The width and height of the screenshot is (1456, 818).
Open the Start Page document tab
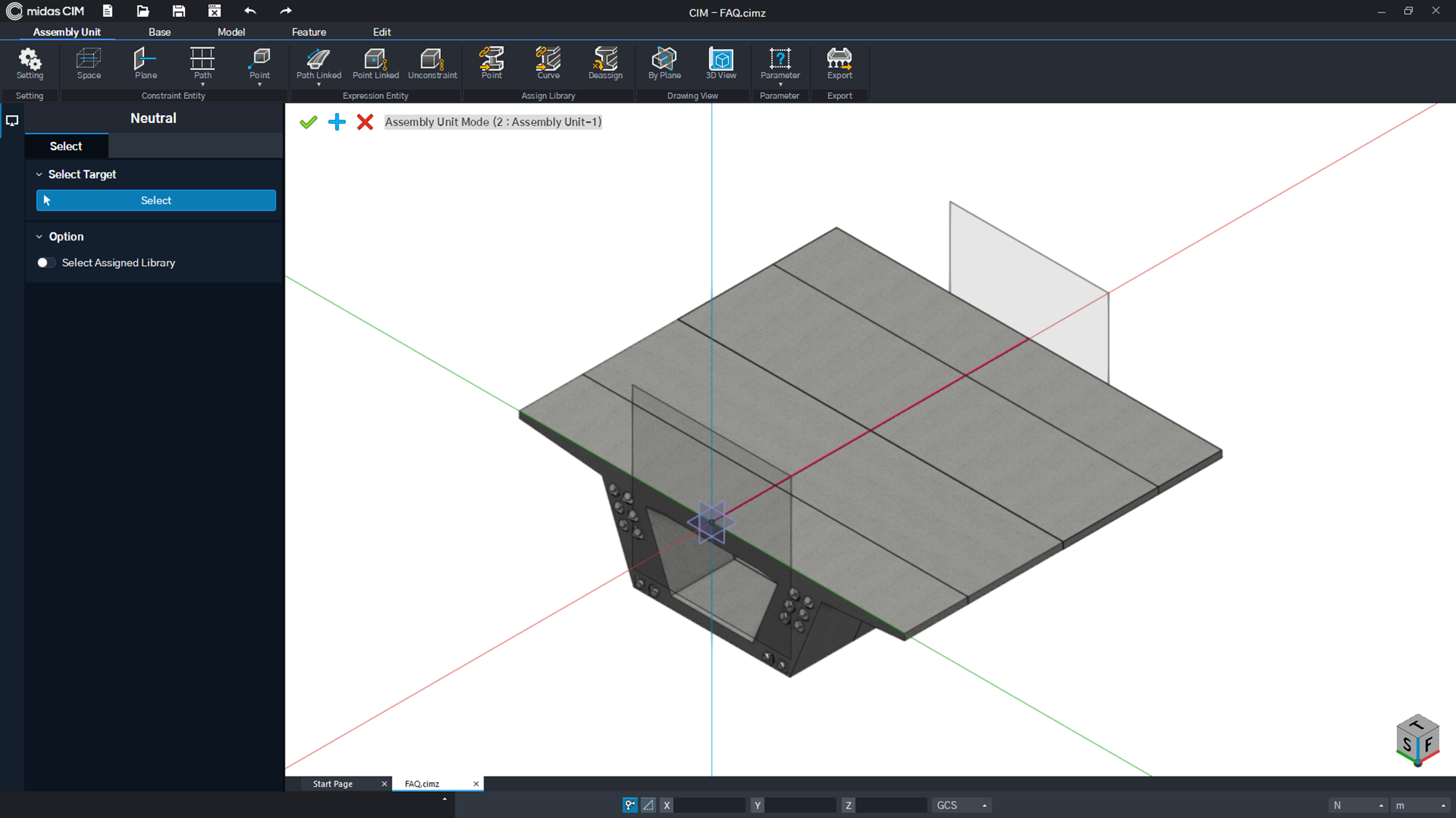point(333,784)
